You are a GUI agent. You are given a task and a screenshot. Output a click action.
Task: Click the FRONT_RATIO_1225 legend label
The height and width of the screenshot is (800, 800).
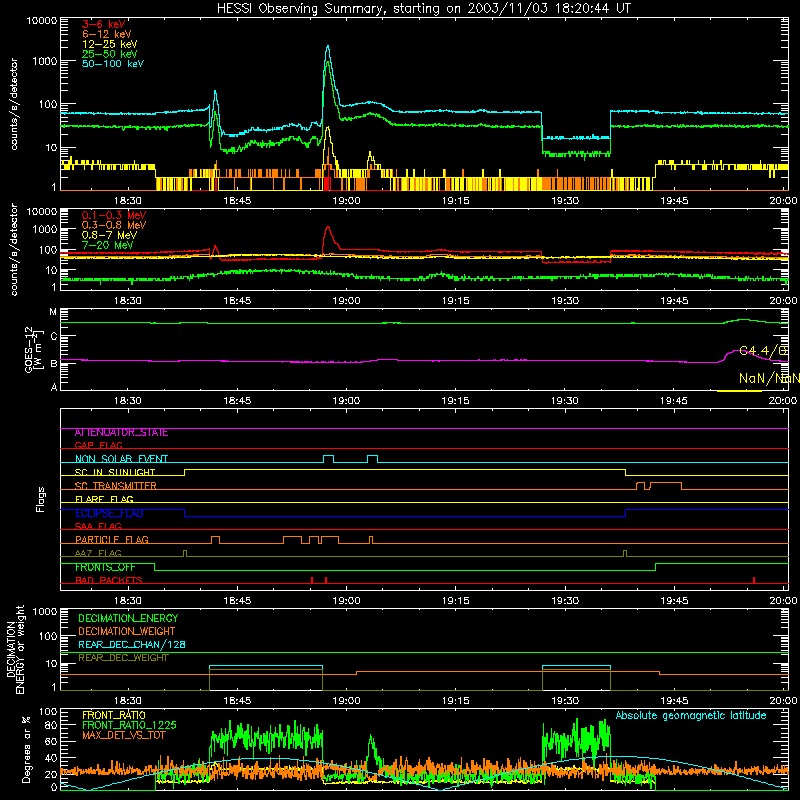(130, 725)
